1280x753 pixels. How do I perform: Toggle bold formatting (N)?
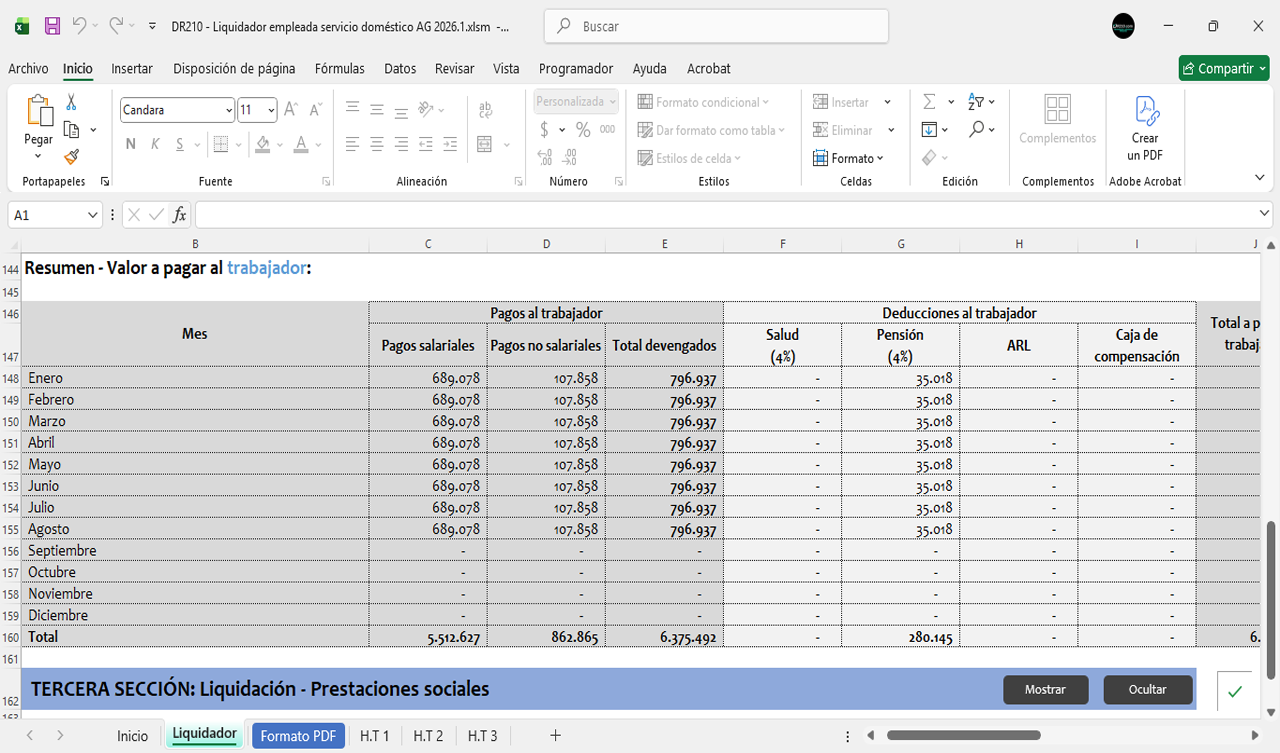pos(131,144)
